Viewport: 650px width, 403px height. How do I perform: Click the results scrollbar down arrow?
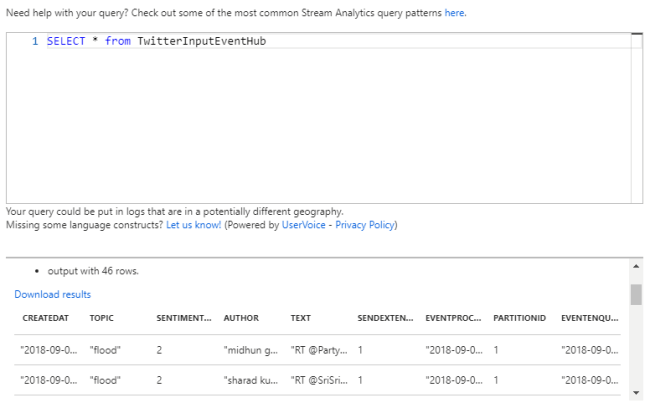click(x=636, y=393)
